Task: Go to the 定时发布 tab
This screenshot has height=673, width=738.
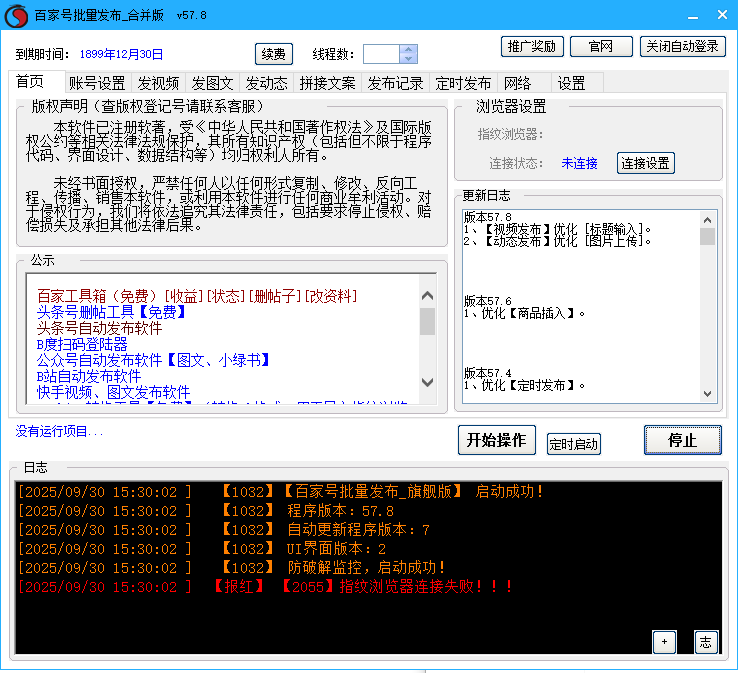Action: (x=463, y=83)
